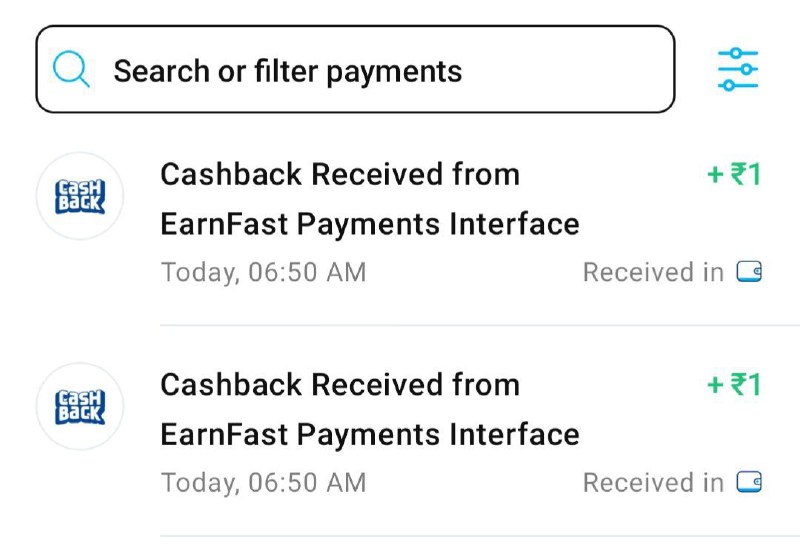This screenshot has width=800, height=554.
Task: Tap the first Received in label
Action: coord(653,272)
